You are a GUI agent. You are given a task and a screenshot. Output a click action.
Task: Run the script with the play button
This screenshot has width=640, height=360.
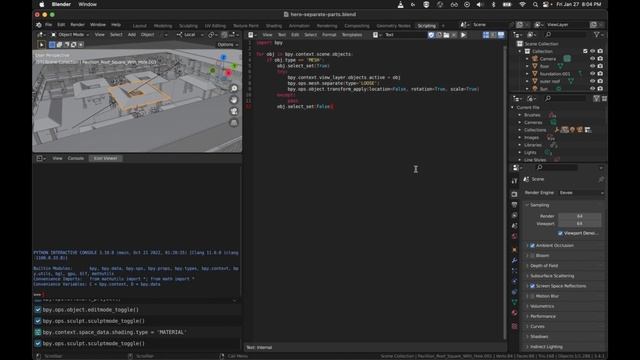pos(463,35)
